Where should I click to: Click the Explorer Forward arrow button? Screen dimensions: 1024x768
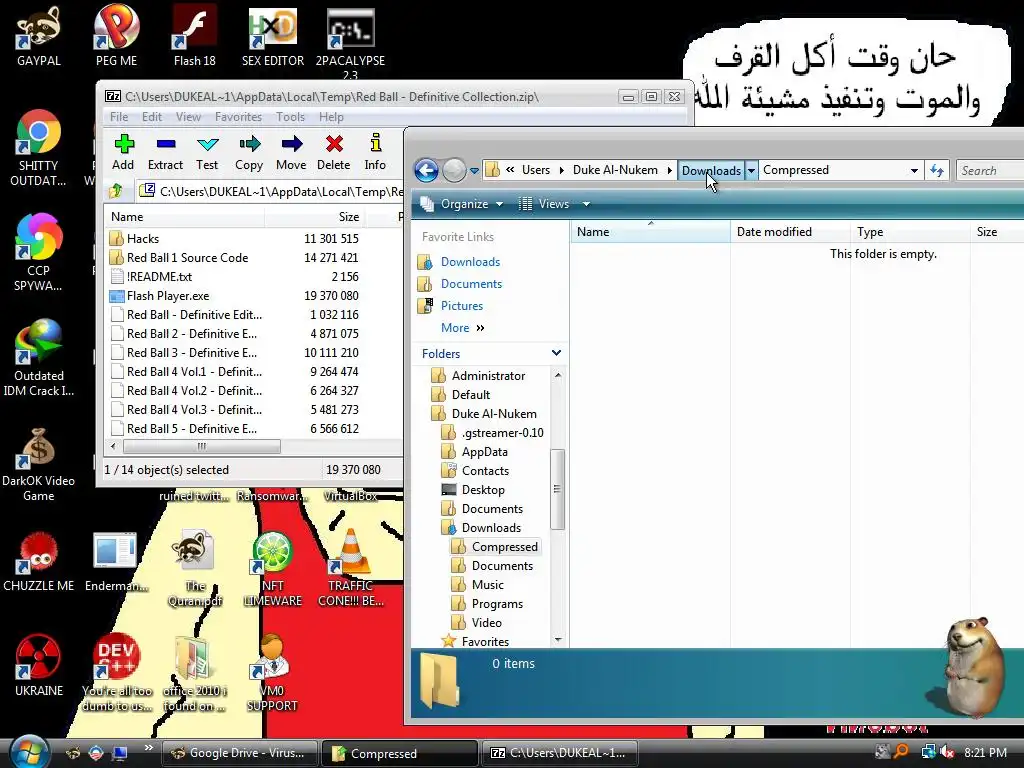click(x=454, y=170)
